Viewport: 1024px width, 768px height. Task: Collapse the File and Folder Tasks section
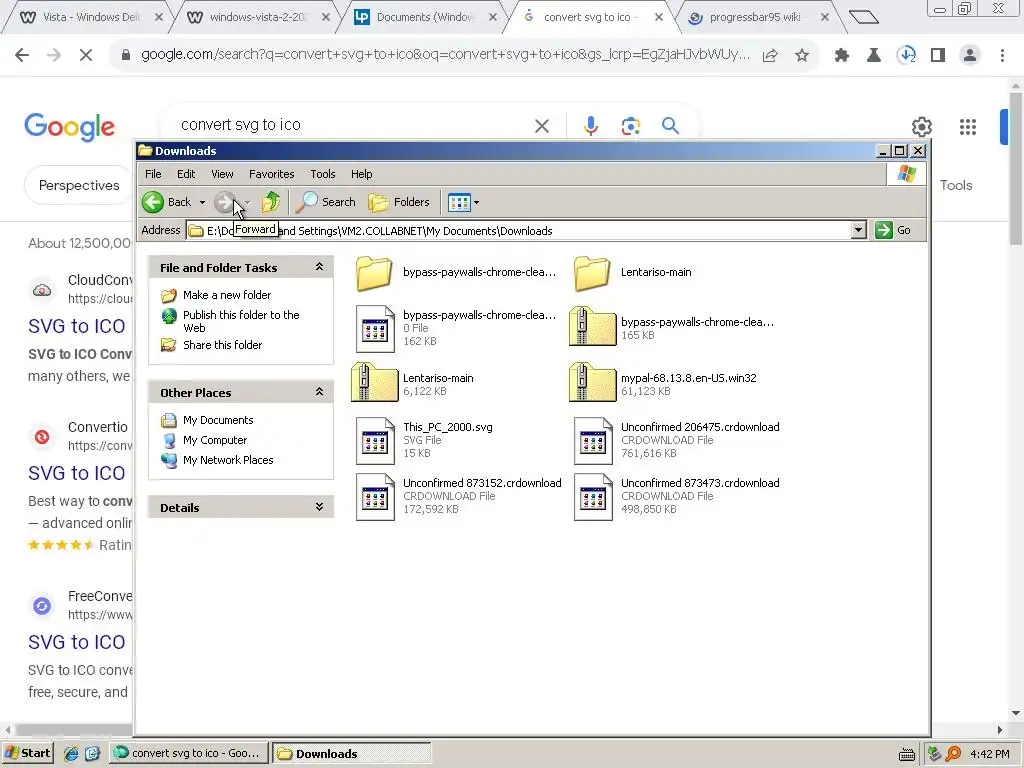319,266
